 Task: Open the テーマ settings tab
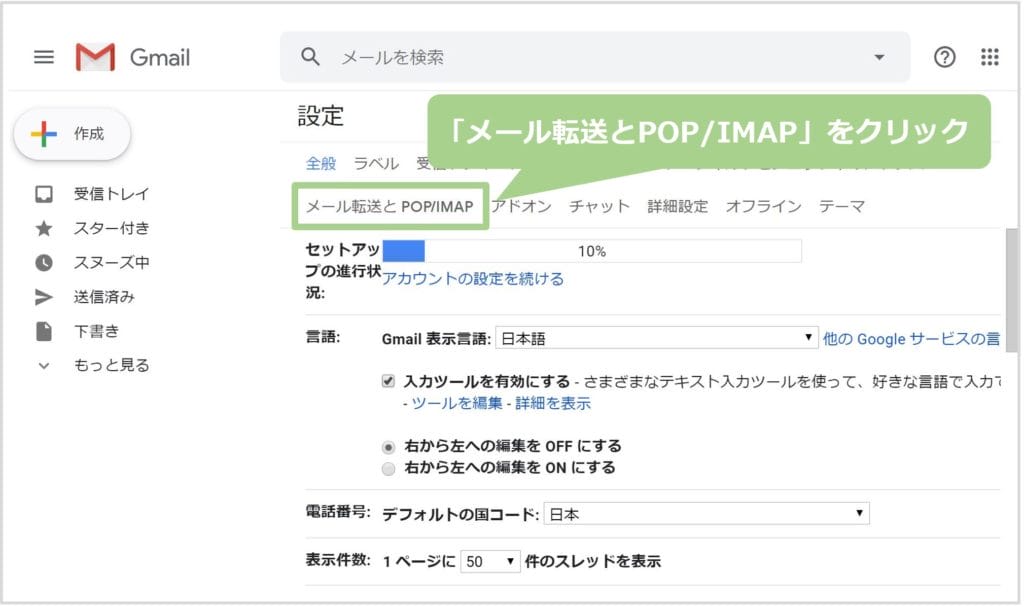point(842,206)
